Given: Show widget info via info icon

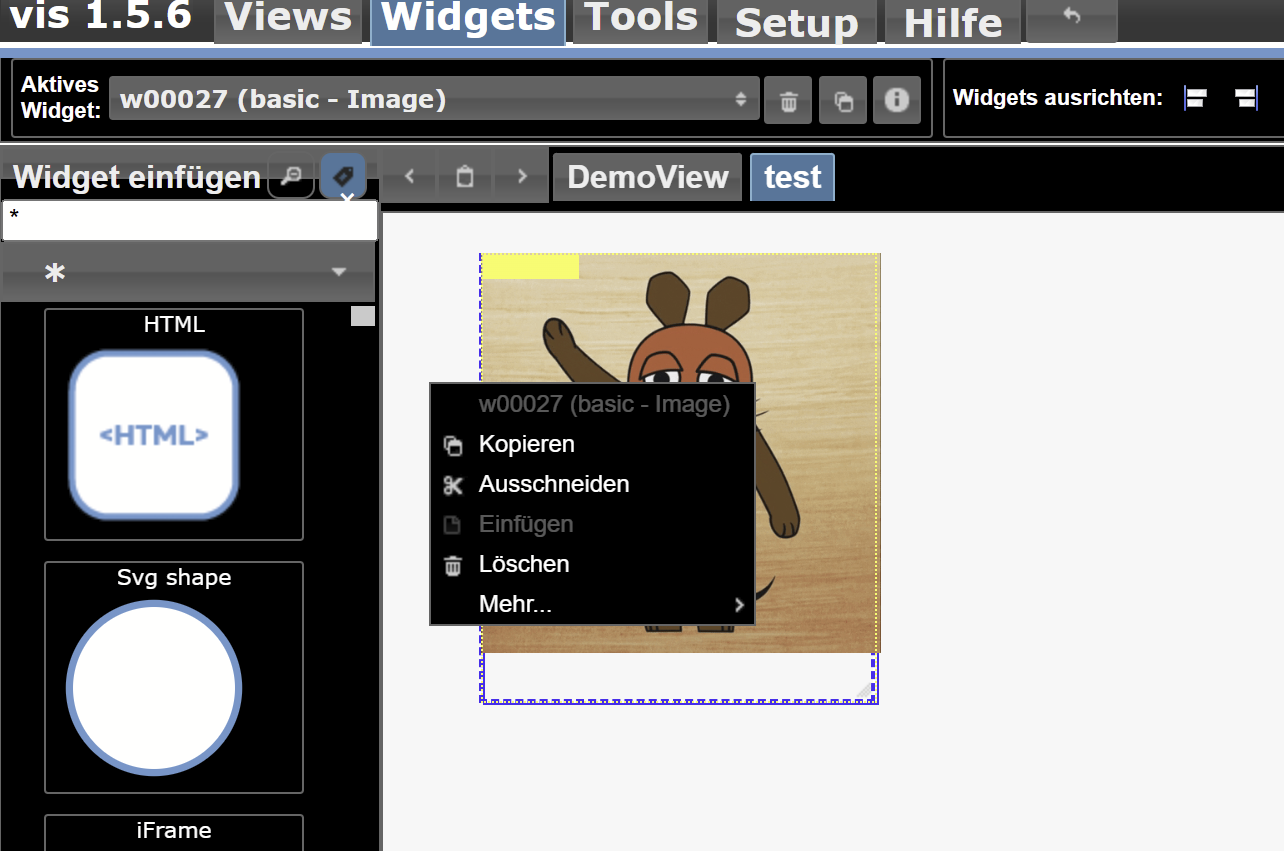Looking at the screenshot, I should [897, 100].
